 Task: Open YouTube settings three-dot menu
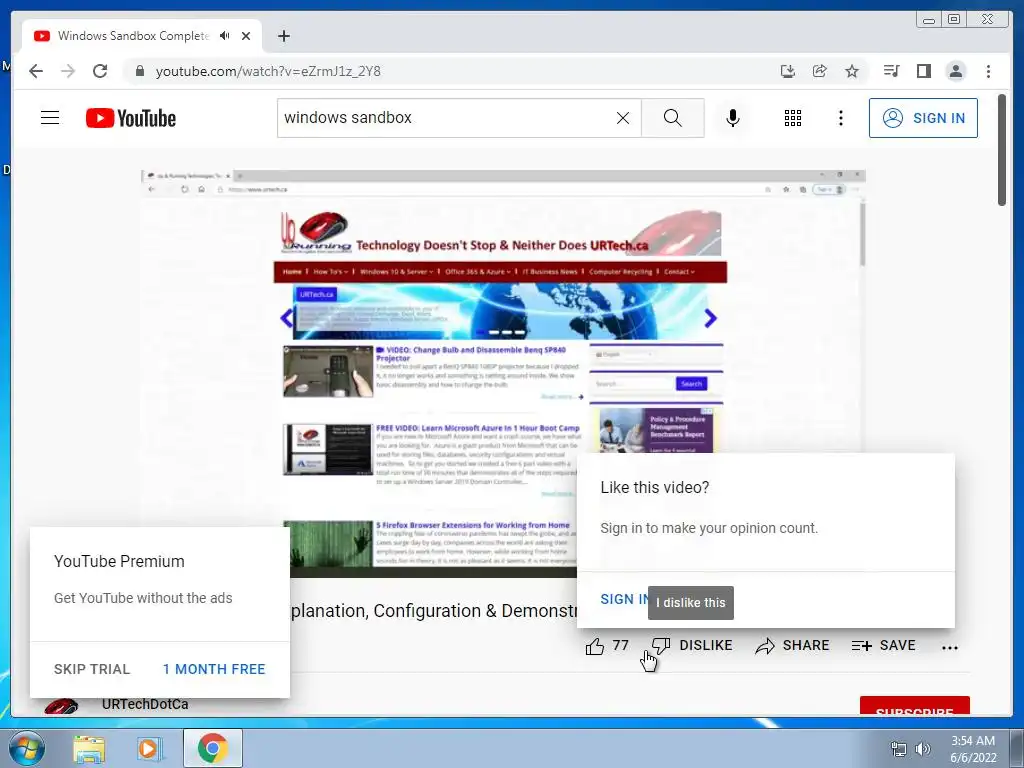pyautogui.click(x=840, y=118)
